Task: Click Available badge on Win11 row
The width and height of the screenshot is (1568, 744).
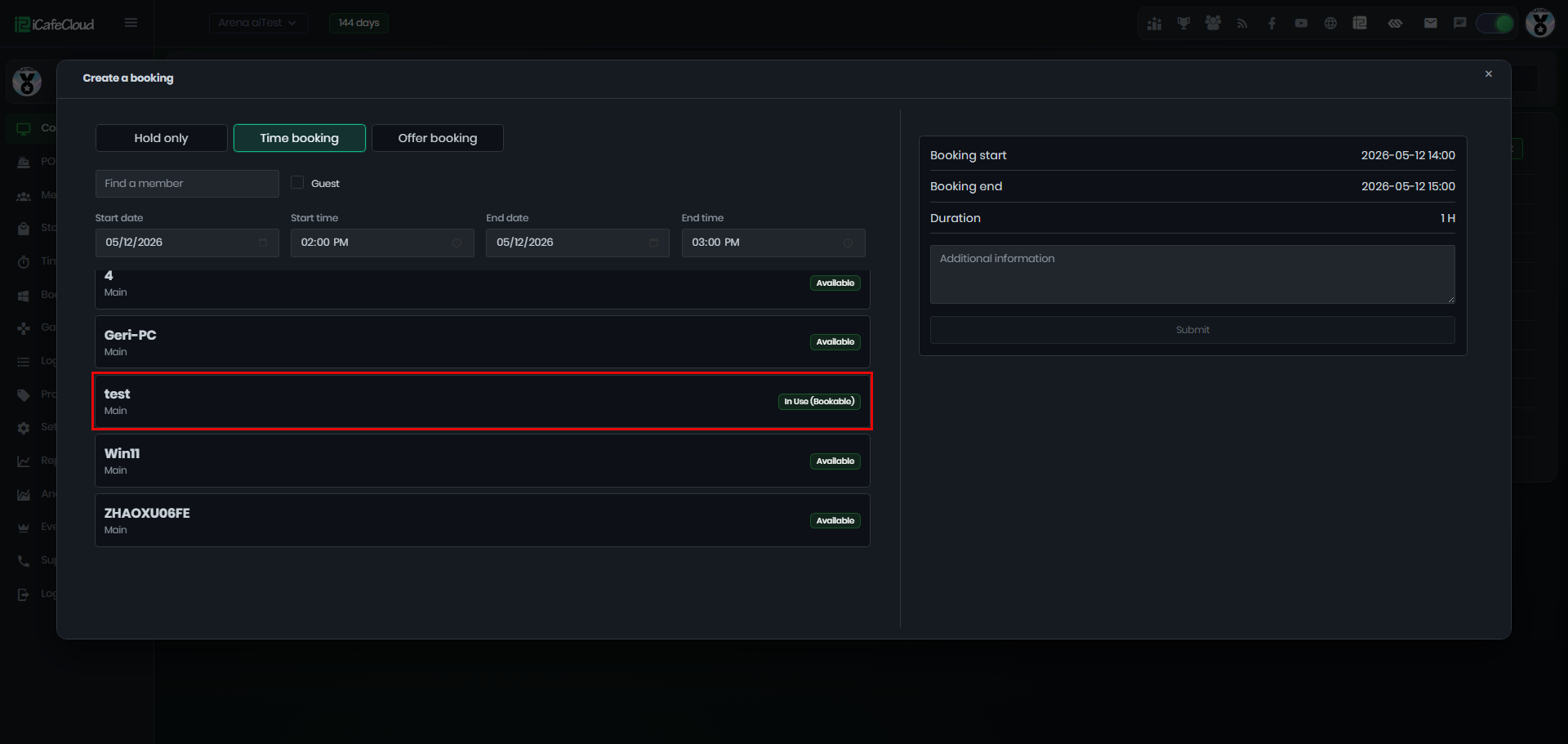Action: tap(835, 461)
